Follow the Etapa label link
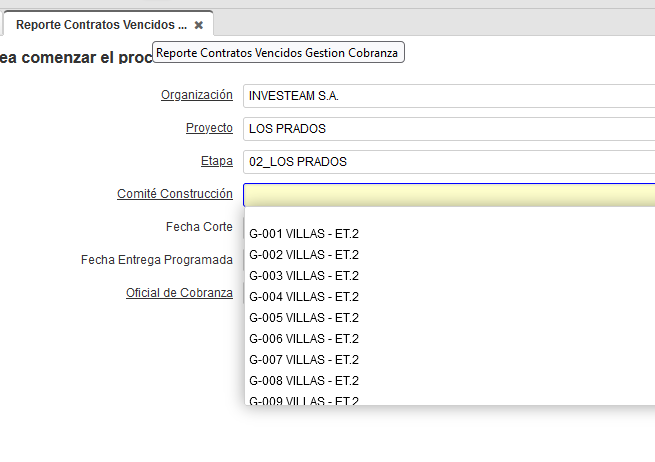The height and width of the screenshot is (462, 655). 216,161
